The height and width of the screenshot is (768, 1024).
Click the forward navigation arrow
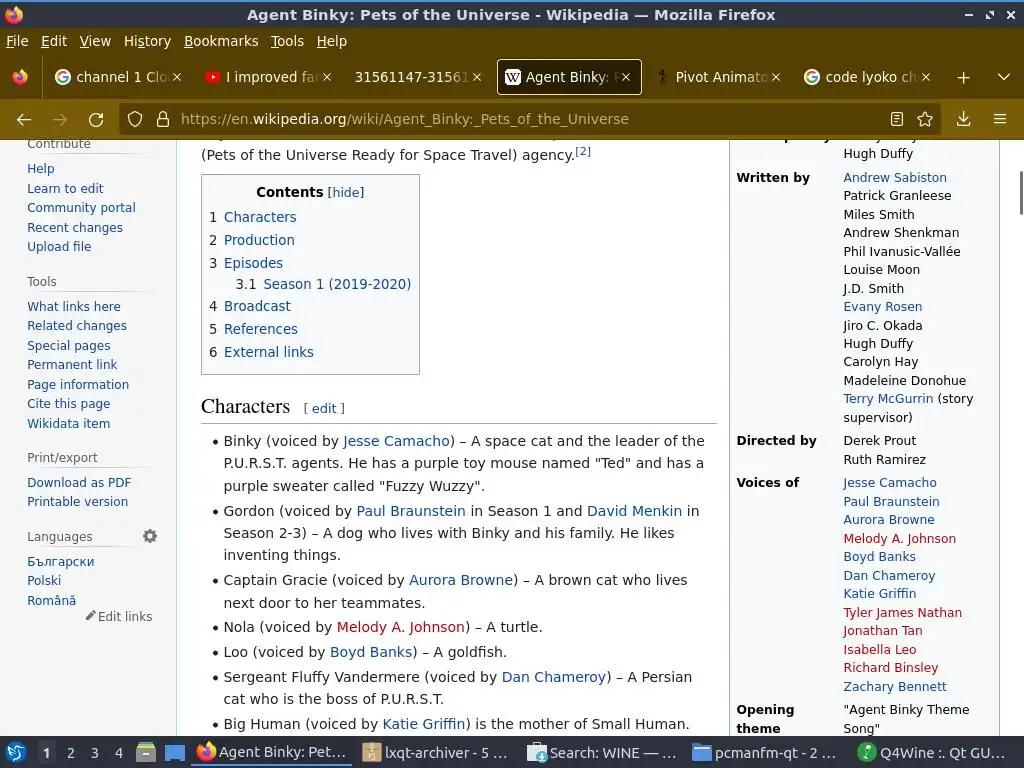click(x=60, y=119)
